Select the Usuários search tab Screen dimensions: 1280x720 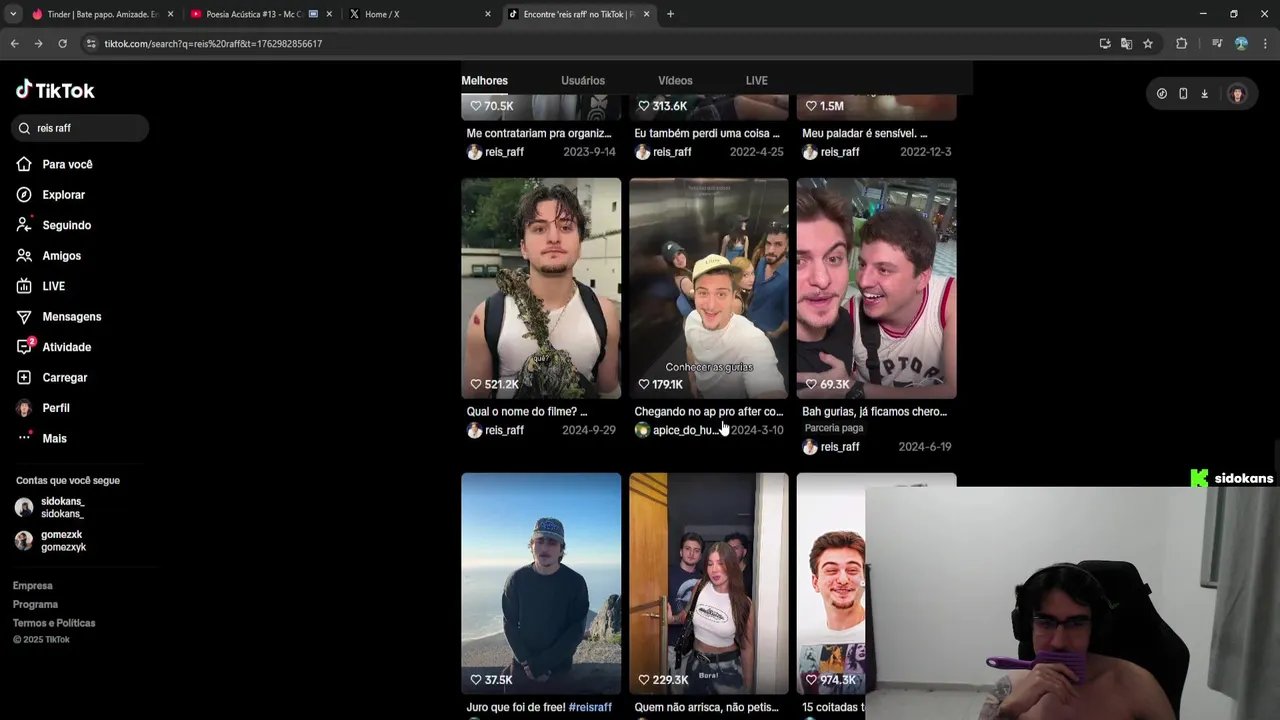583,81
